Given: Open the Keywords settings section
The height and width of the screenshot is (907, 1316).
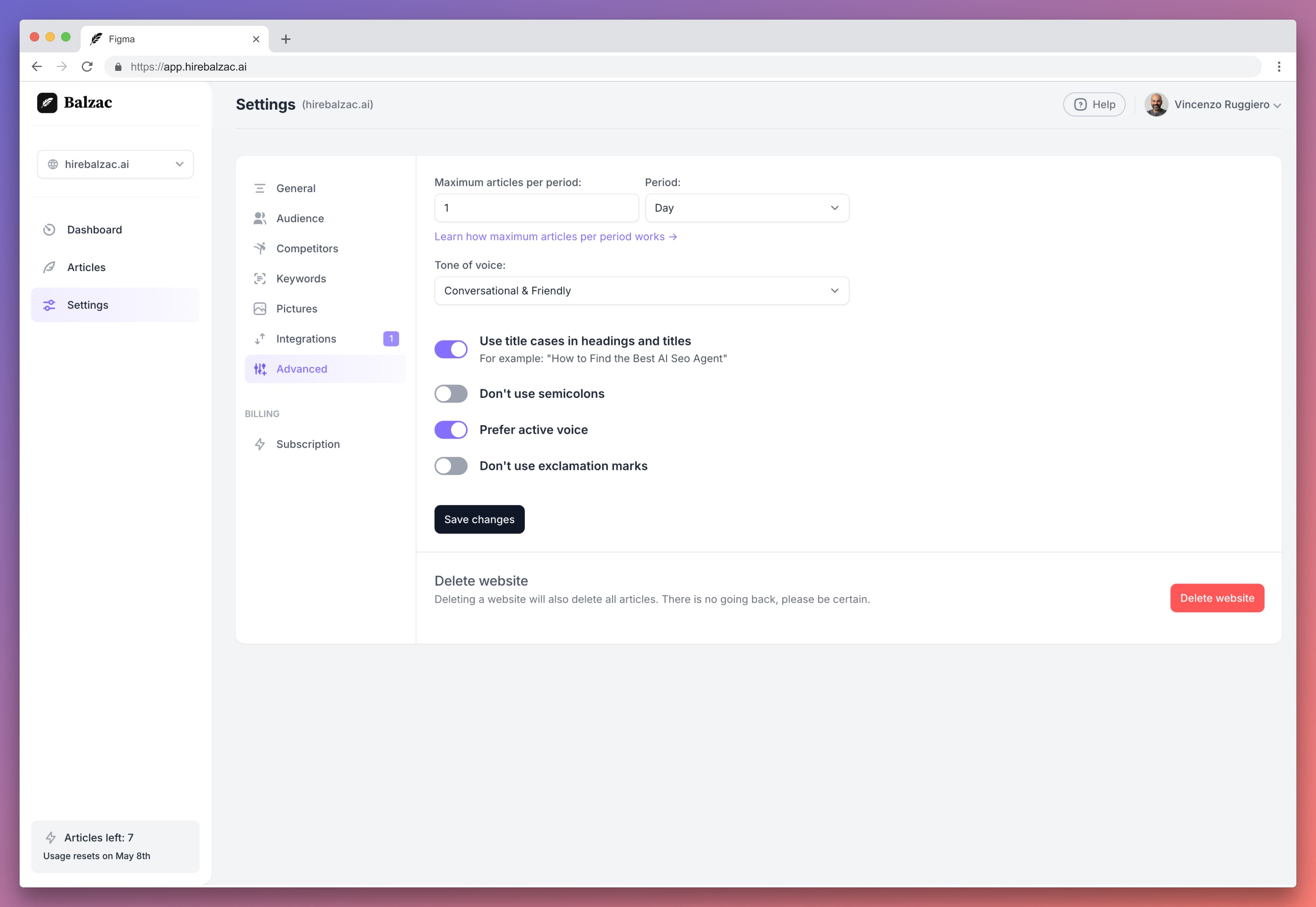Looking at the screenshot, I should [x=301, y=278].
